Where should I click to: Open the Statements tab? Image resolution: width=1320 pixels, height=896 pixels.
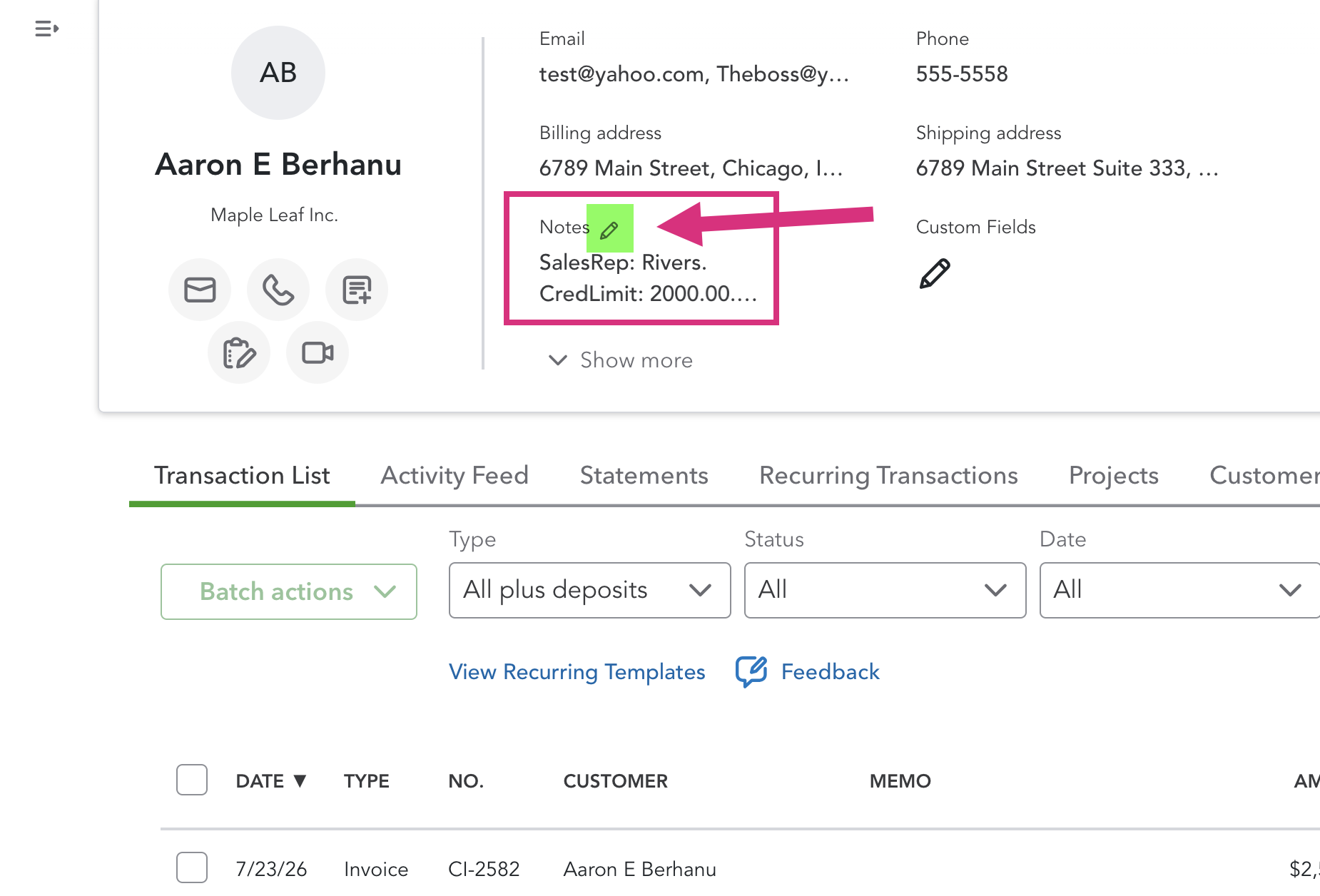644,475
